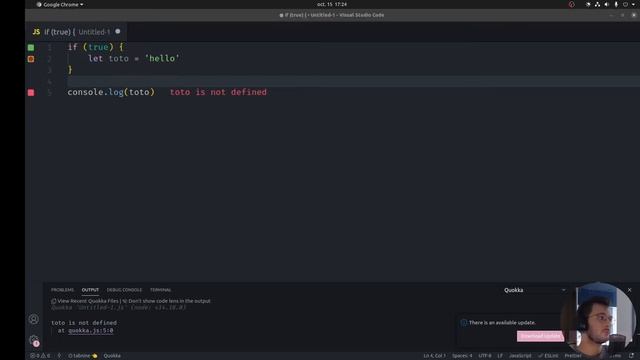The height and width of the screenshot is (360, 640).
Task: Click the closing brace on line 3
Action: tap(70, 70)
